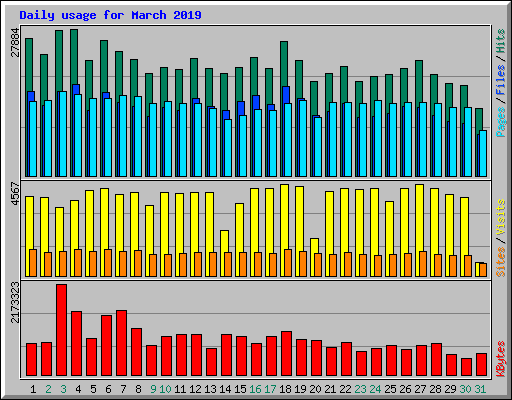Click day label 8 on the x-axis
This screenshot has width=512, height=400.
pyautogui.click(x=138, y=389)
